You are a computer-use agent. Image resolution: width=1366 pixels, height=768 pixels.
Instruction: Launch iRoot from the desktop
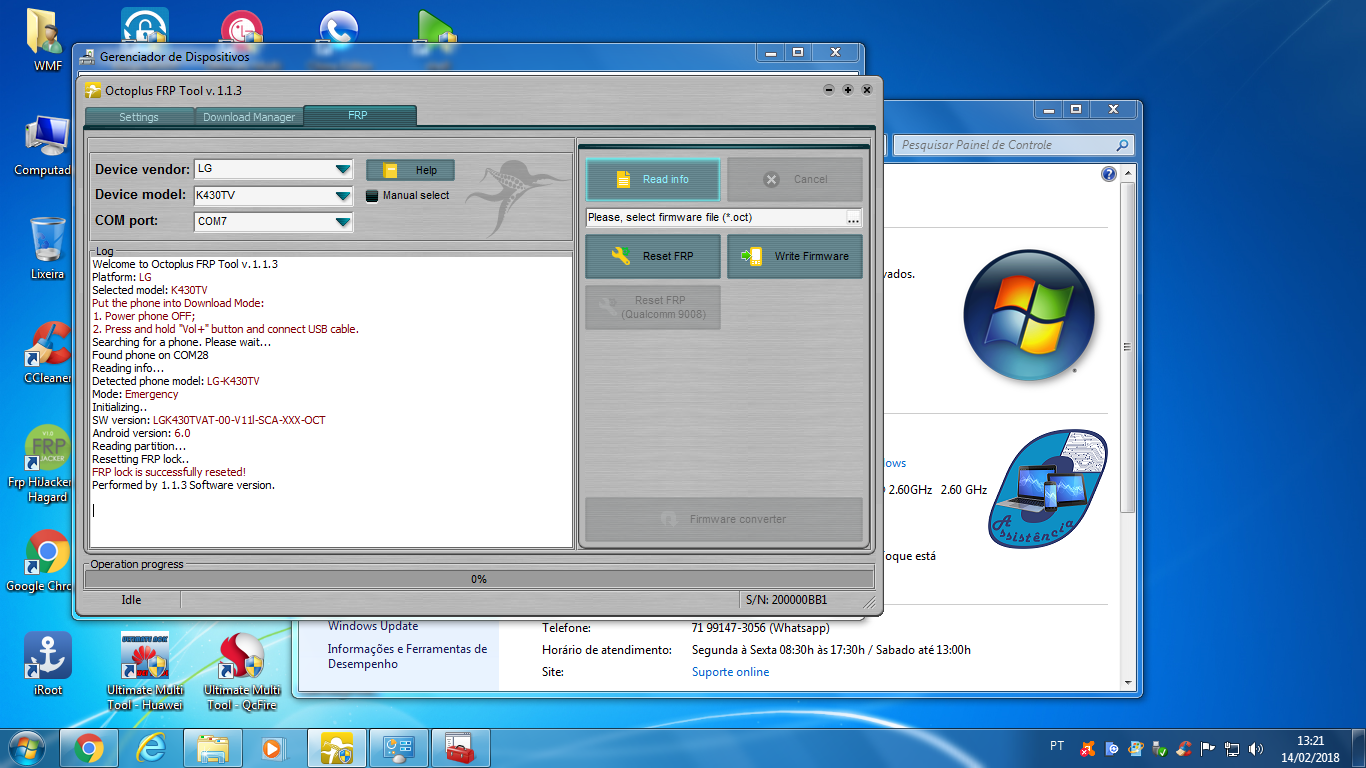(47, 664)
